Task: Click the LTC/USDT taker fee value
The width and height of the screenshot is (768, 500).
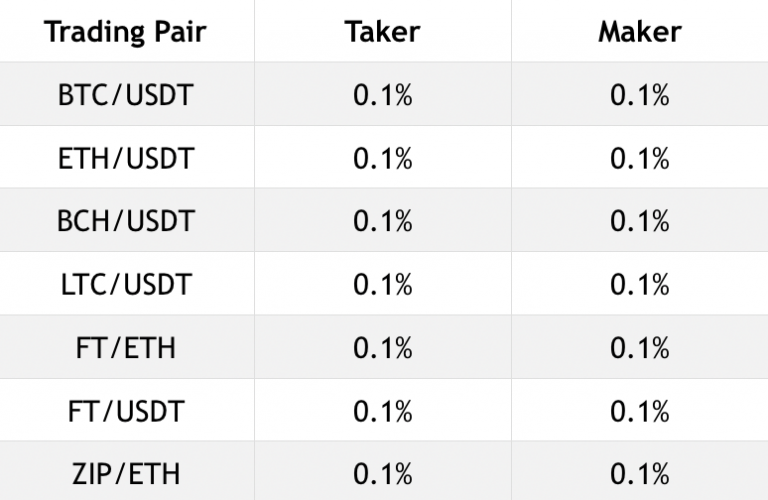Action: coord(383,285)
